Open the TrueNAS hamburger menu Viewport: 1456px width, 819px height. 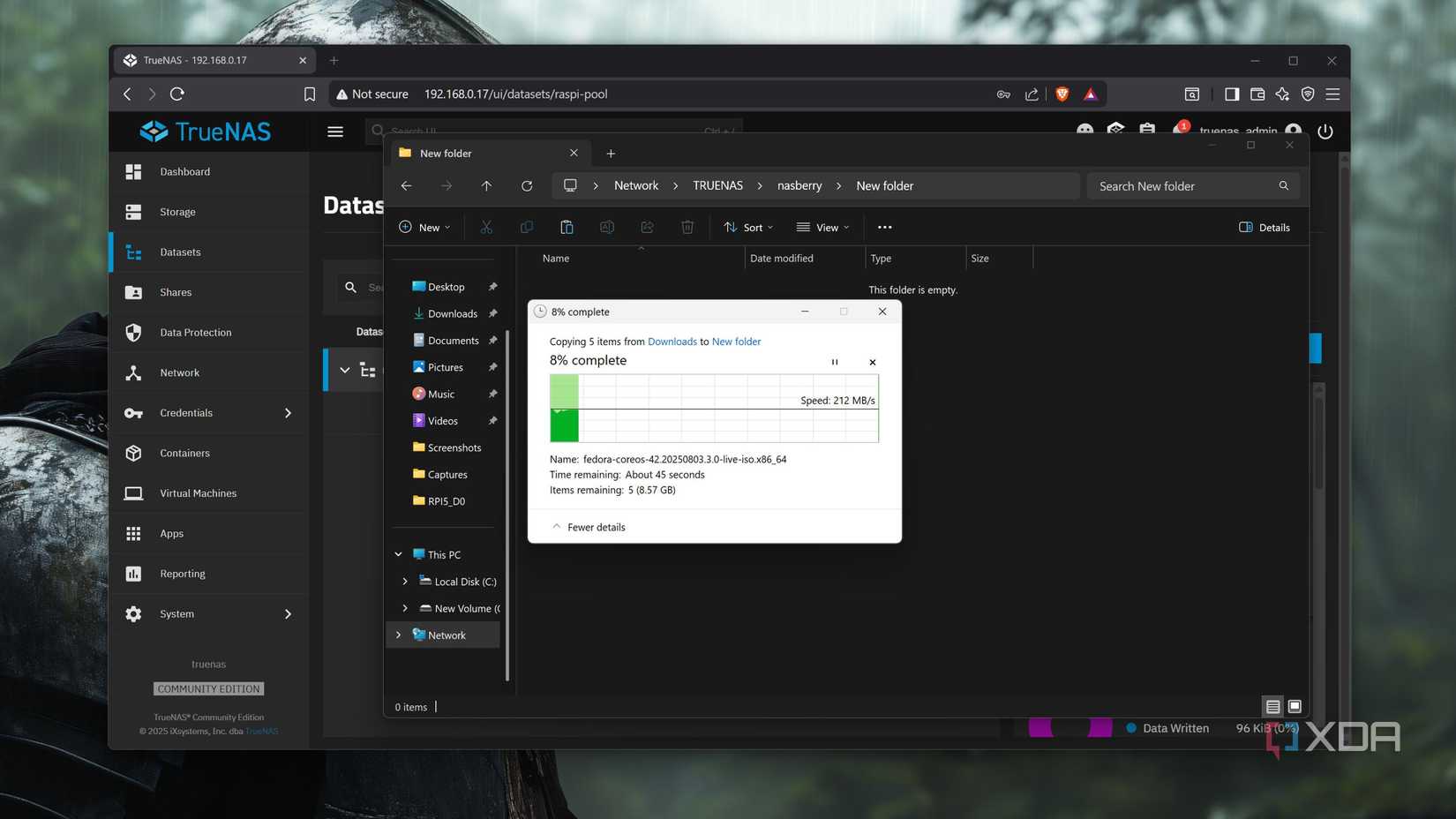335,131
